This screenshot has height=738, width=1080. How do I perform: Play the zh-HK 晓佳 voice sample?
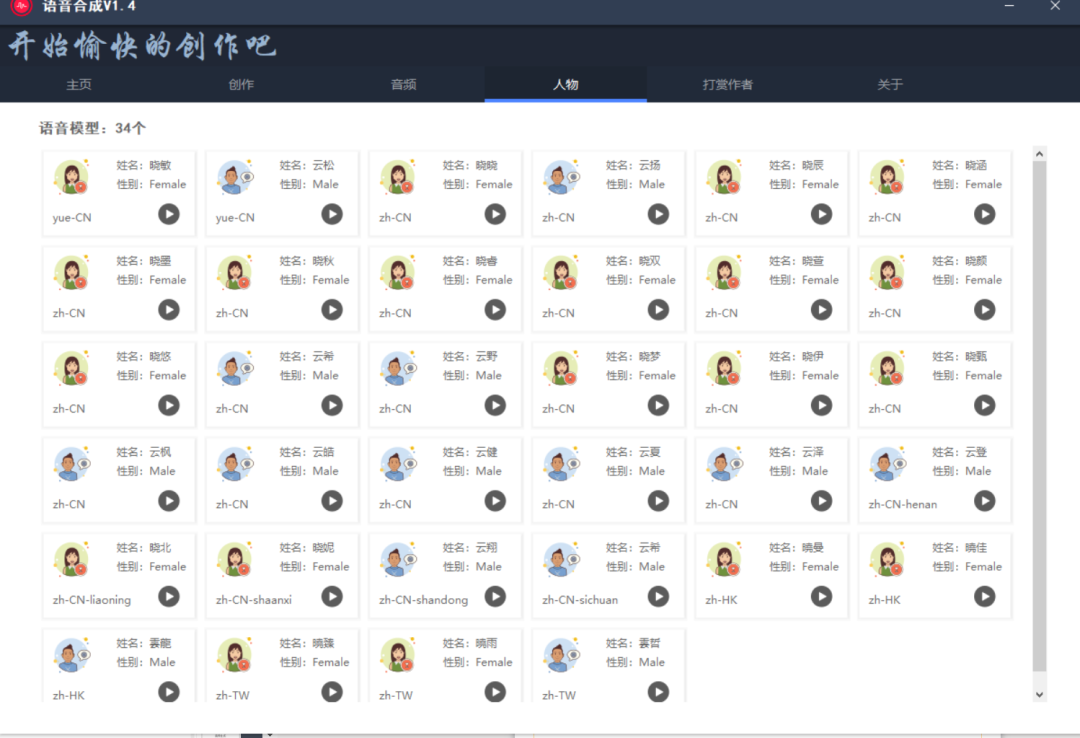click(984, 597)
